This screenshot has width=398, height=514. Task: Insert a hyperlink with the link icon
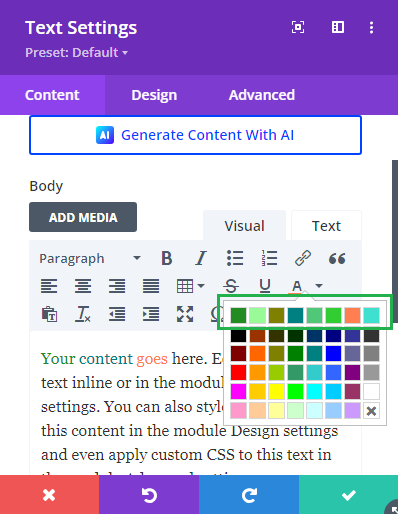[303, 258]
